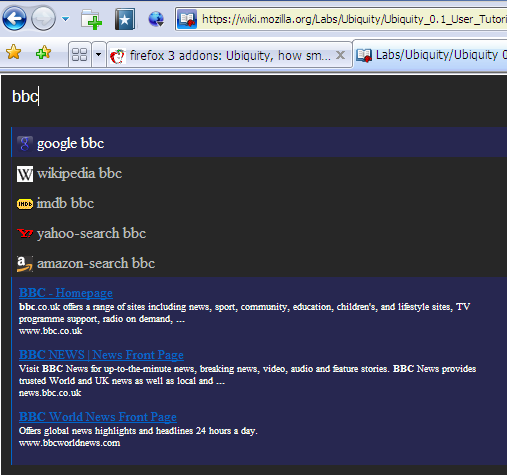Open a new tab with the green plus icon
This screenshot has width=507, height=475.
[x=91, y=19]
